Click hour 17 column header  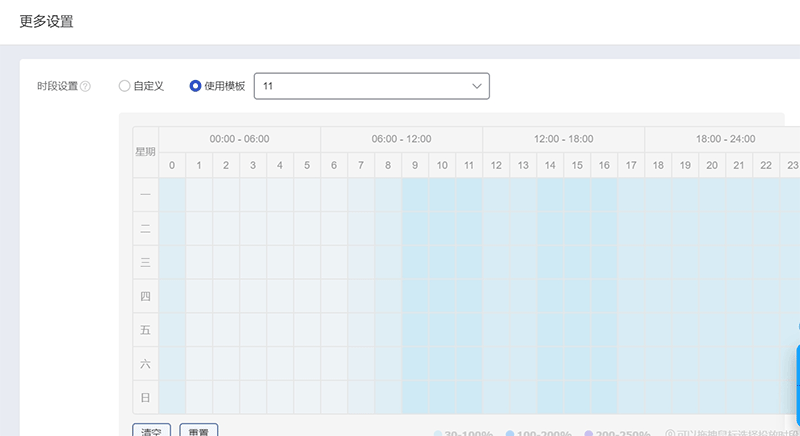click(x=631, y=165)
